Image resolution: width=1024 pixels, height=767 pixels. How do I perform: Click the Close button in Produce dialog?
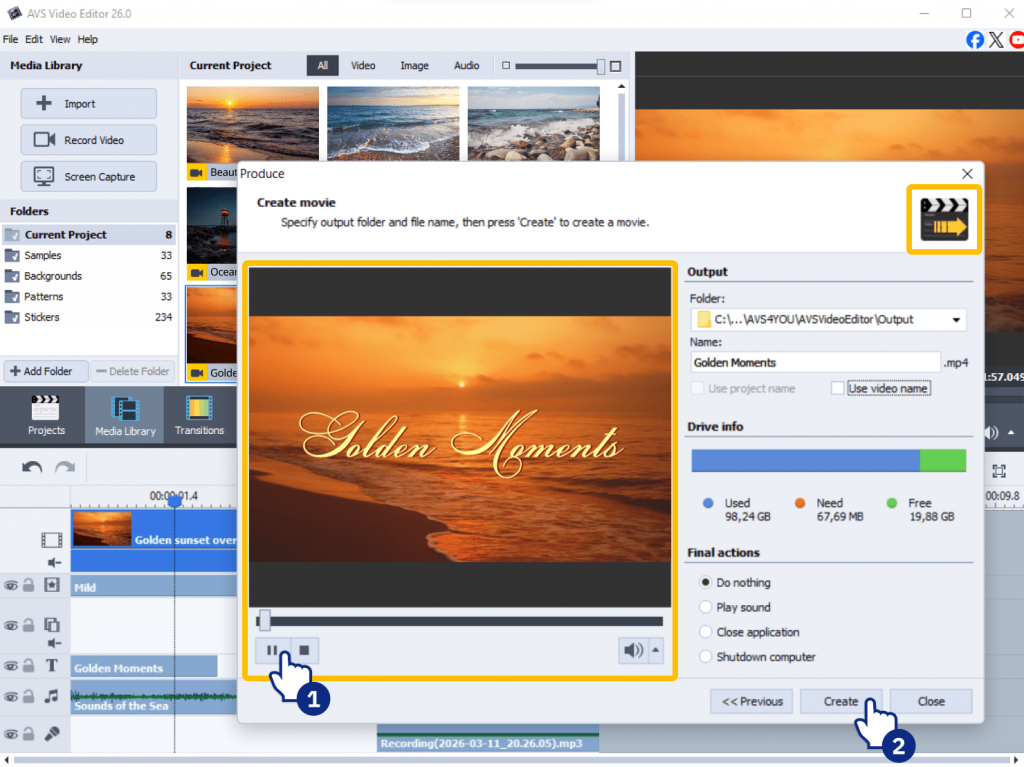pyautogui.click(x=931, y=701)
